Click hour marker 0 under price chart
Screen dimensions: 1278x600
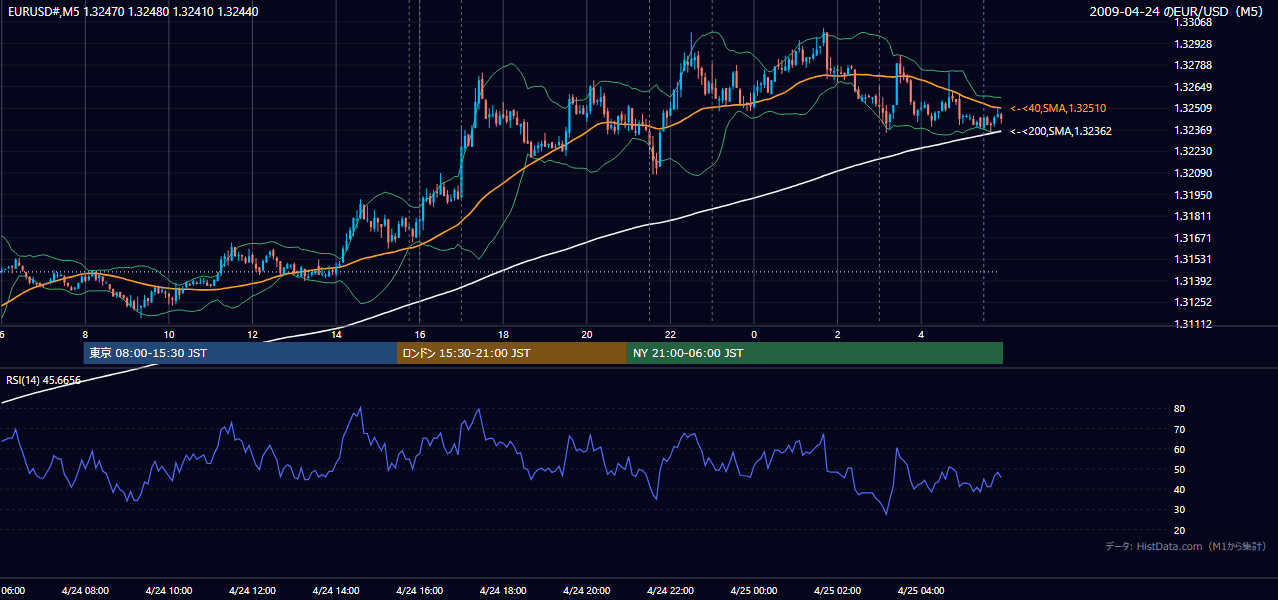(754, 335)
